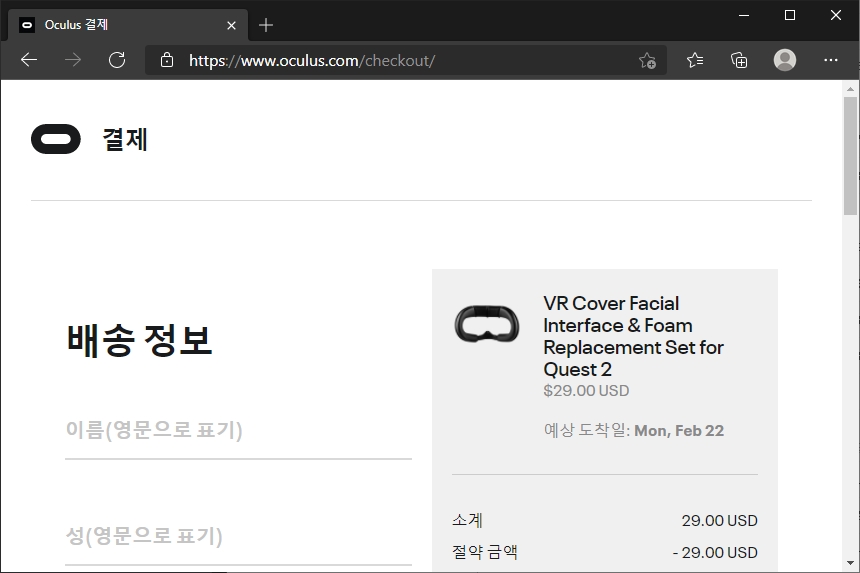Click the scrollbar up arrow
Screen dimensions: 860x573
click(x=850, y=88)
